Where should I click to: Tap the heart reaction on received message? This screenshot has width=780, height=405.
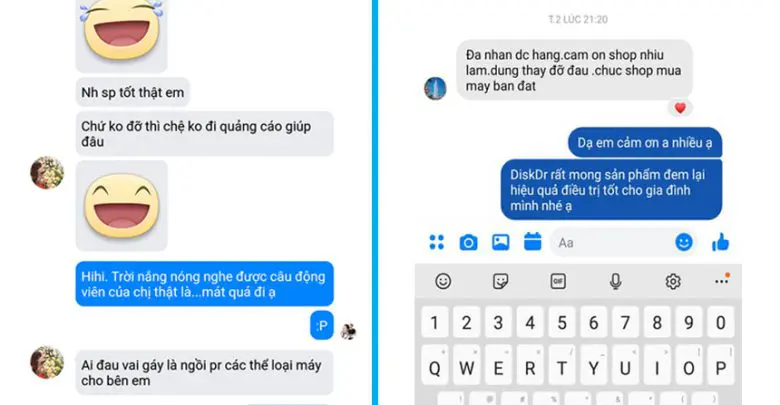(680, 108)
